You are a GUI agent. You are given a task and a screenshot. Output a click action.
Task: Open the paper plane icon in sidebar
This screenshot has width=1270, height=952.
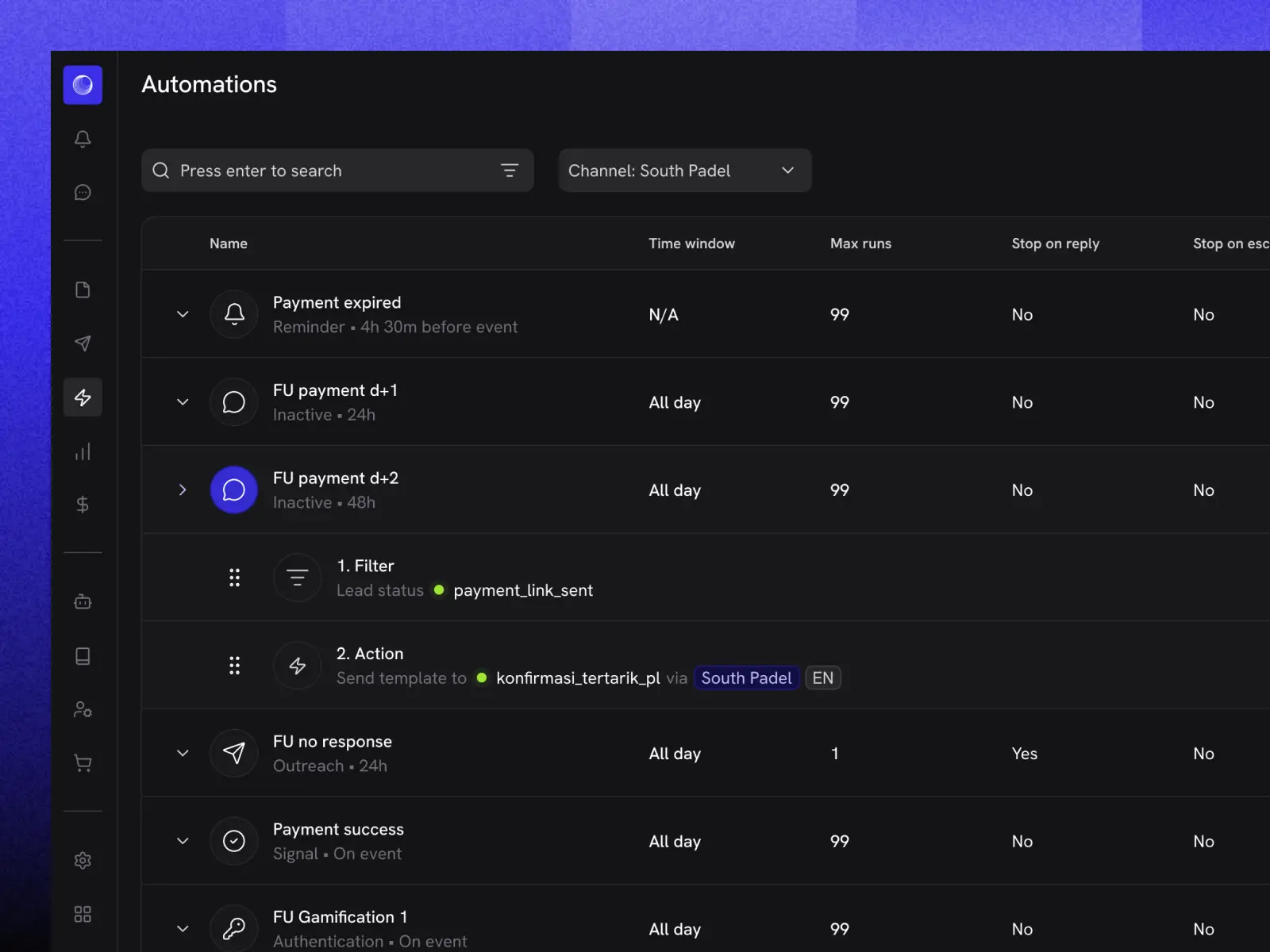click(x=83, y=344)
